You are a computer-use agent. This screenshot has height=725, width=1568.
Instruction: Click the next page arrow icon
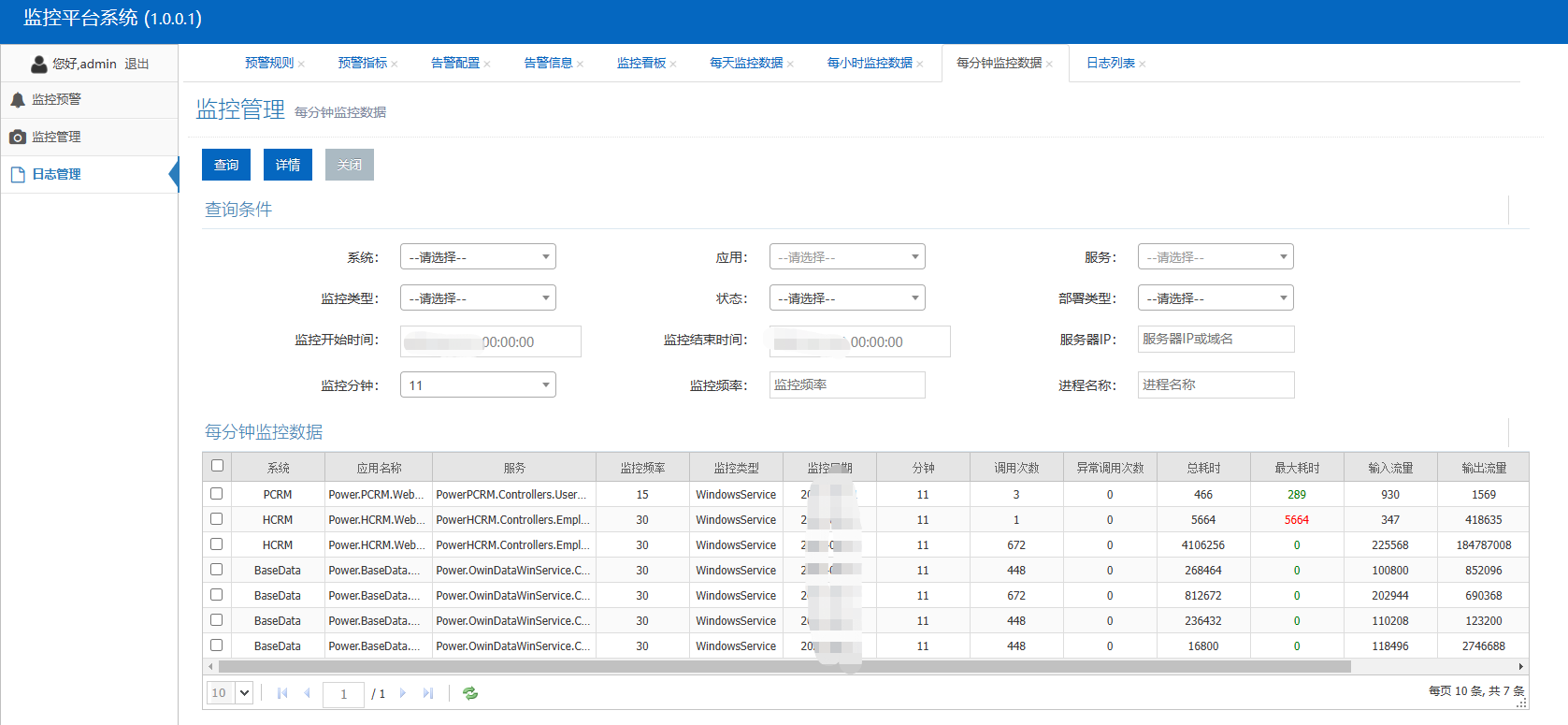[x=403, y=693]
